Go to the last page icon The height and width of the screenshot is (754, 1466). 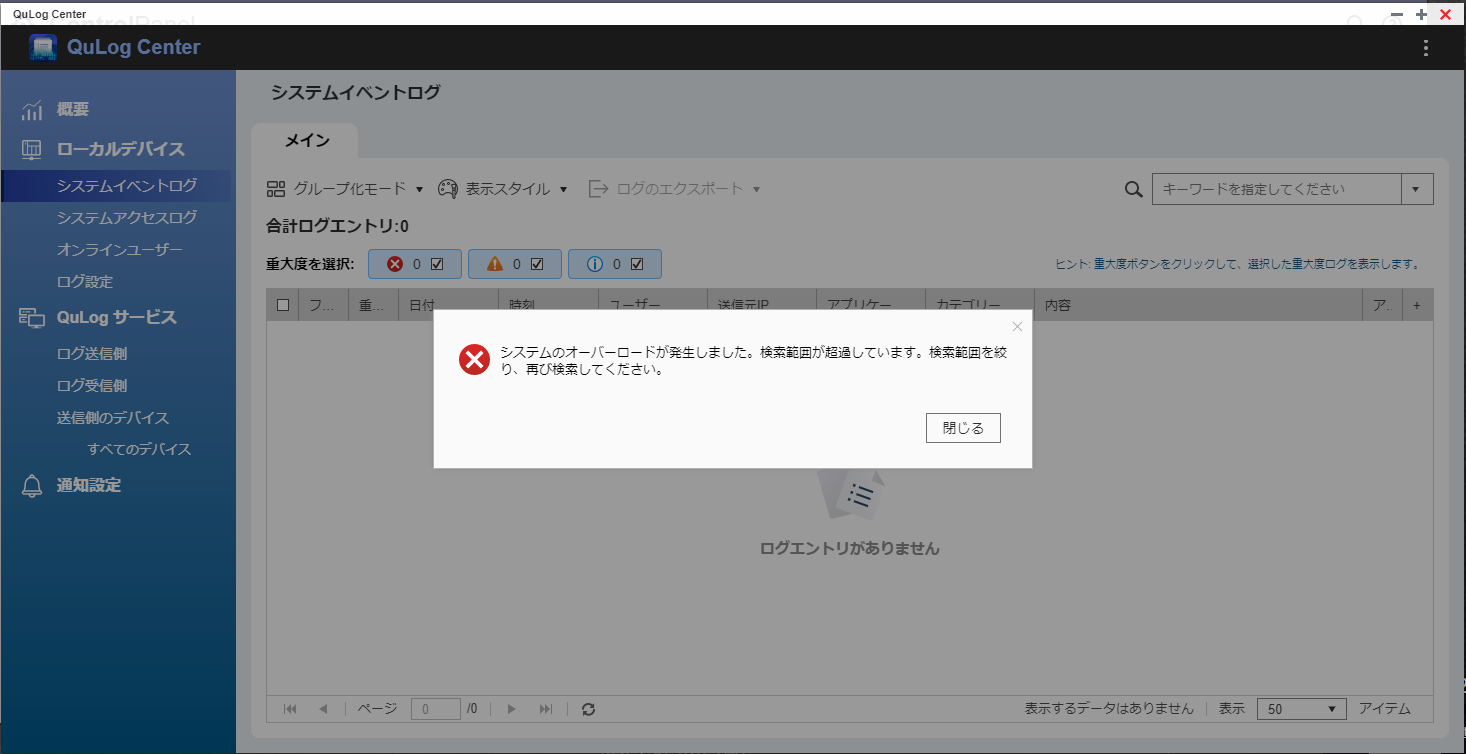[545, 709]
